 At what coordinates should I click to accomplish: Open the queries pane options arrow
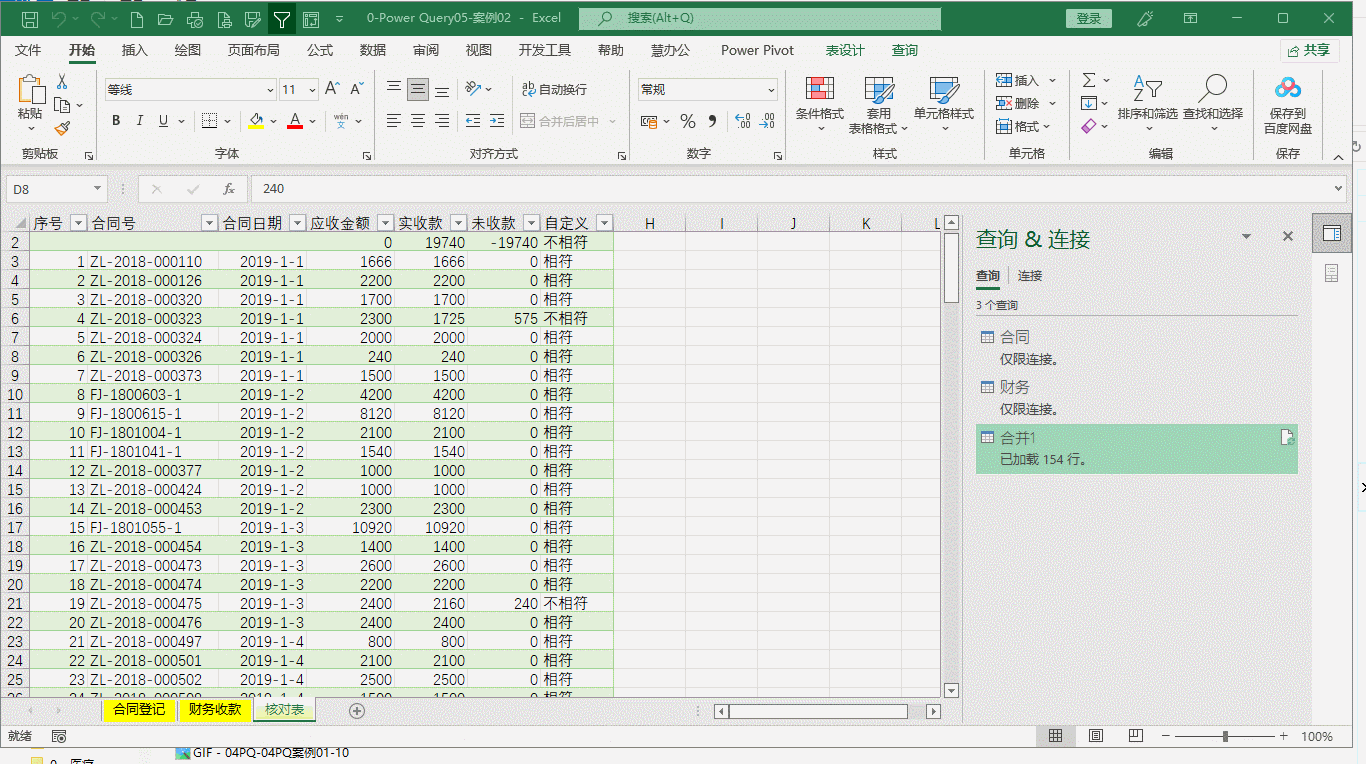1247,236
